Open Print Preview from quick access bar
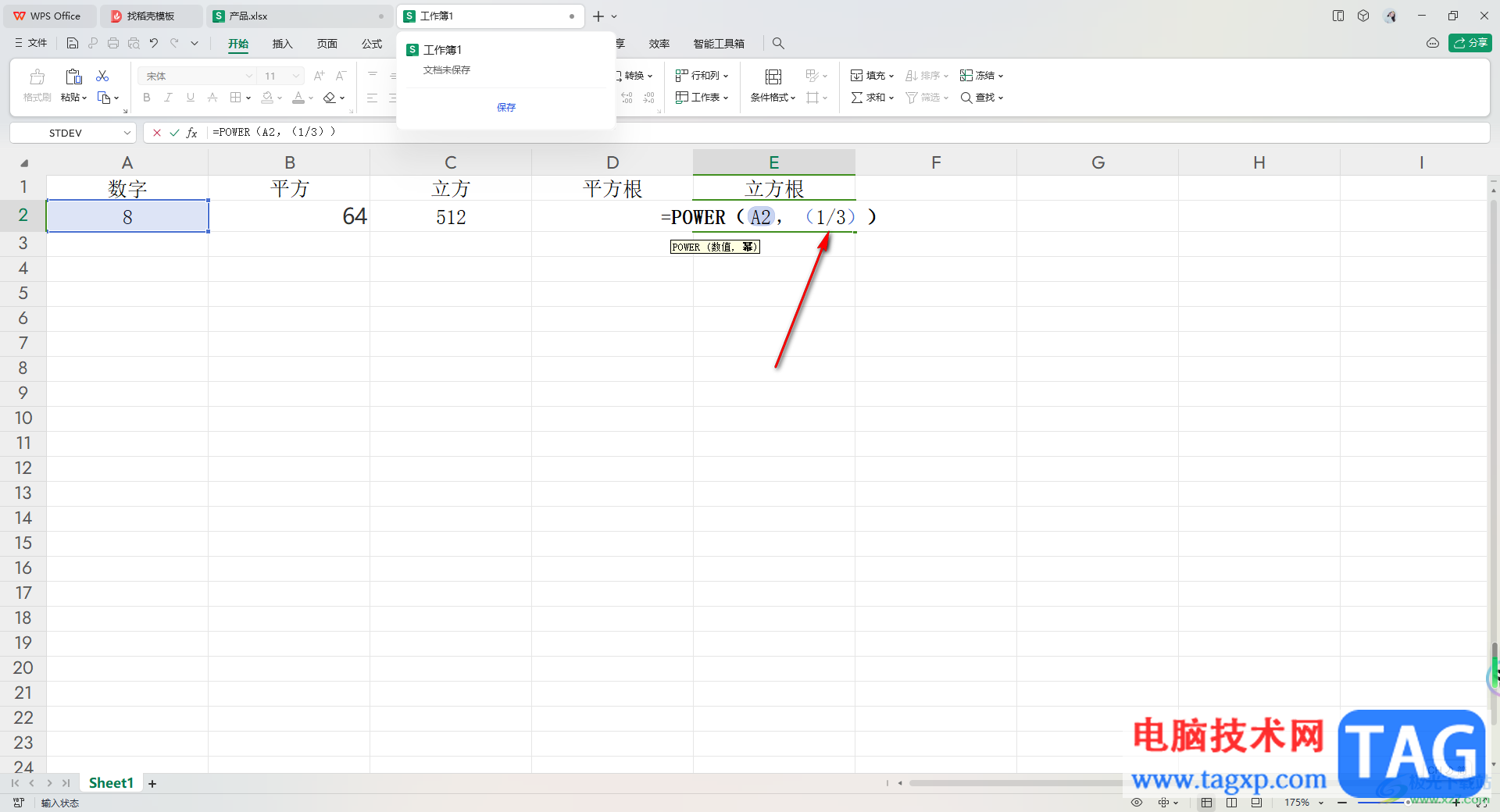The image size is (1500, 812). pos(134,43)
